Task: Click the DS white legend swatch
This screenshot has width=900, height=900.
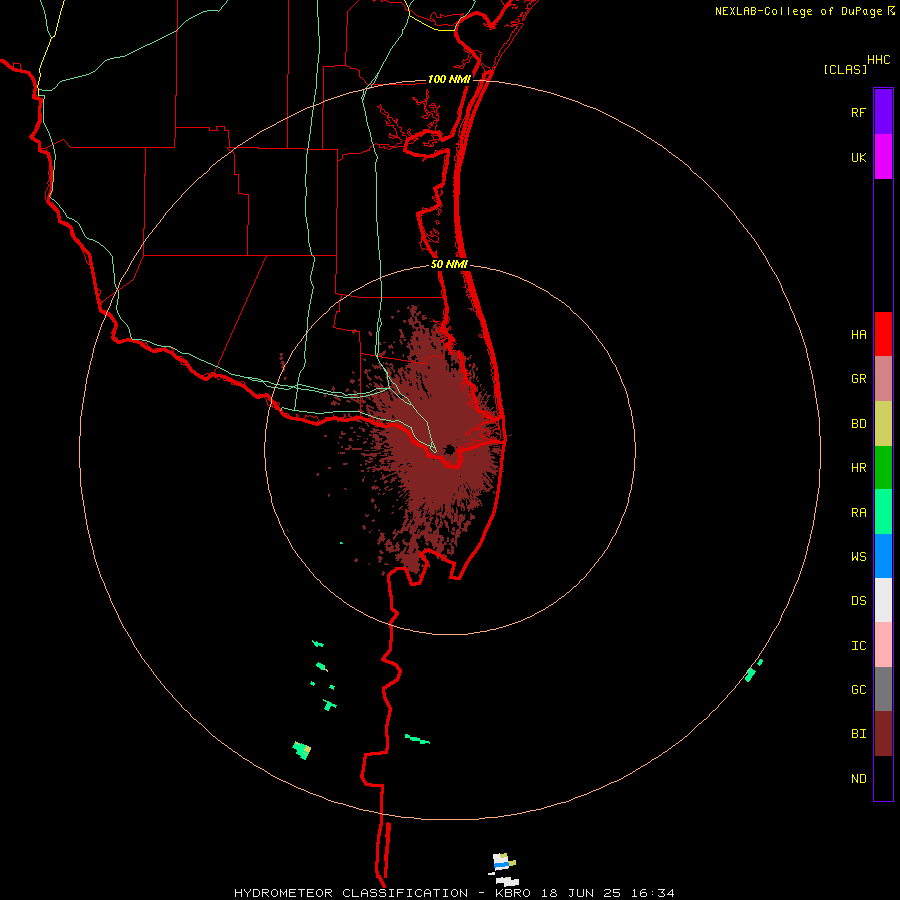Action: (883, 600)
